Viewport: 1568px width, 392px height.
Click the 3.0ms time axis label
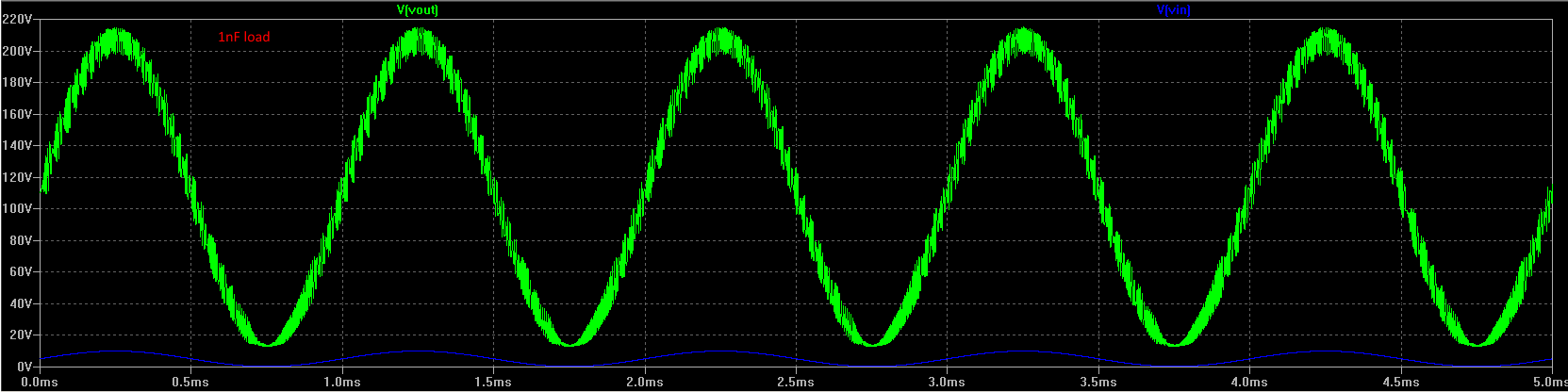(x=947, y=382)
